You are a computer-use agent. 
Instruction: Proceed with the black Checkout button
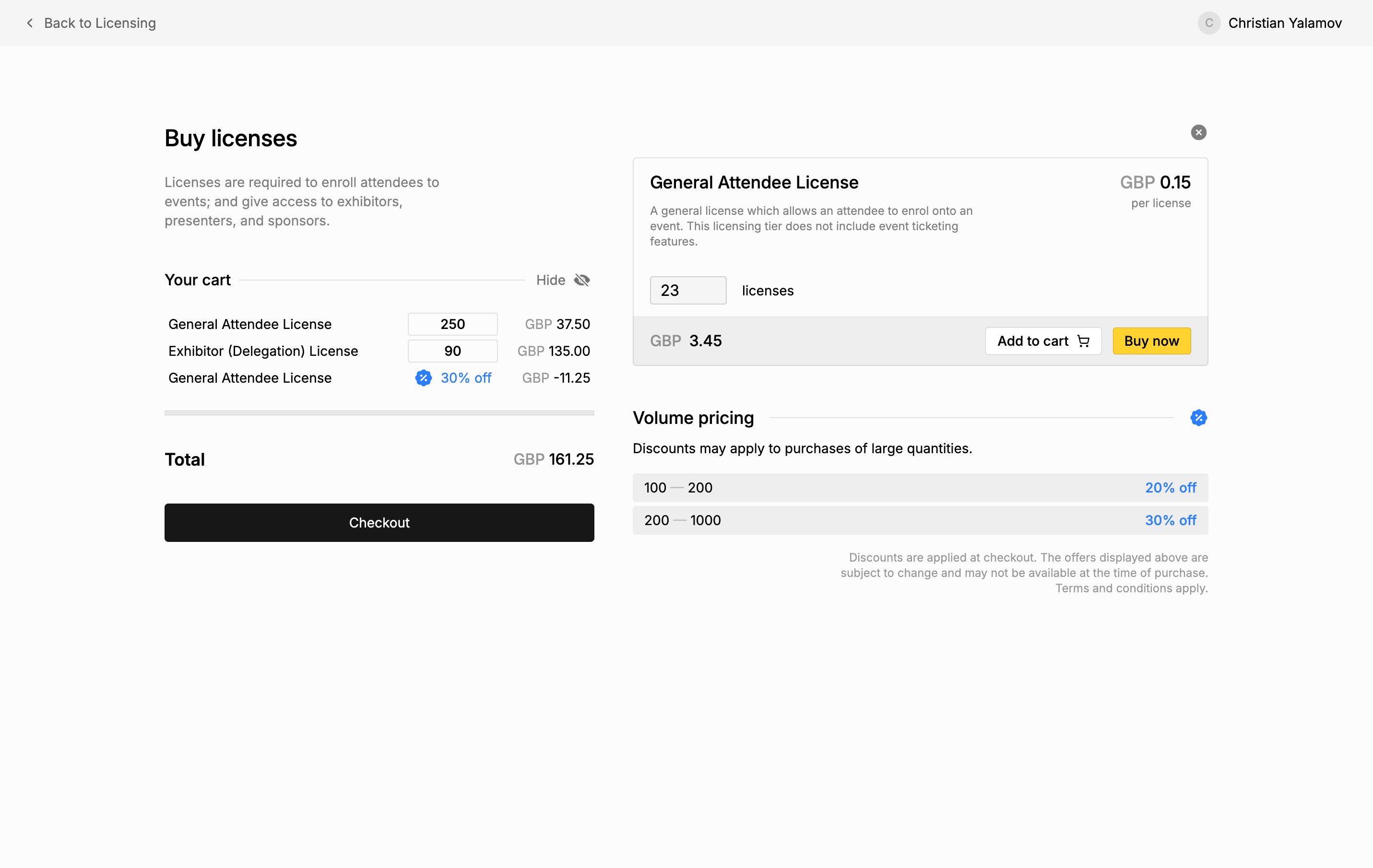(x=379, y=522)
